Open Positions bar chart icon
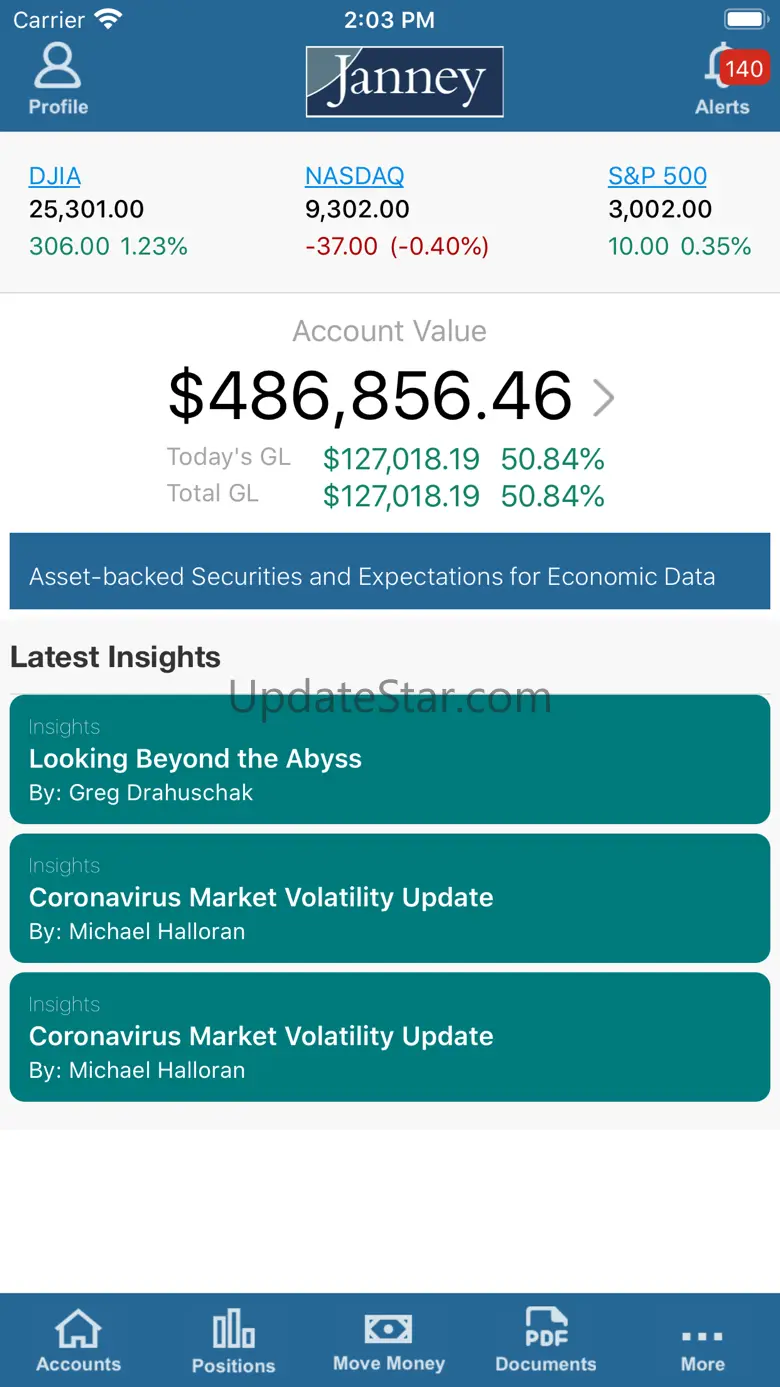 233,1330
